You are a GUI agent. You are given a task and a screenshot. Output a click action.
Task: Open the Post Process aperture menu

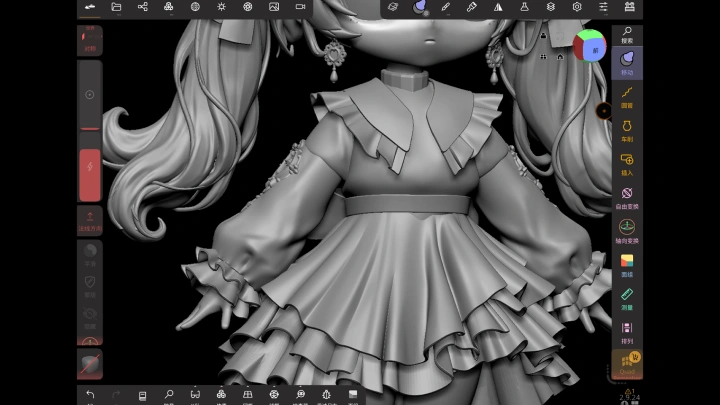click(x=248, y=7)
